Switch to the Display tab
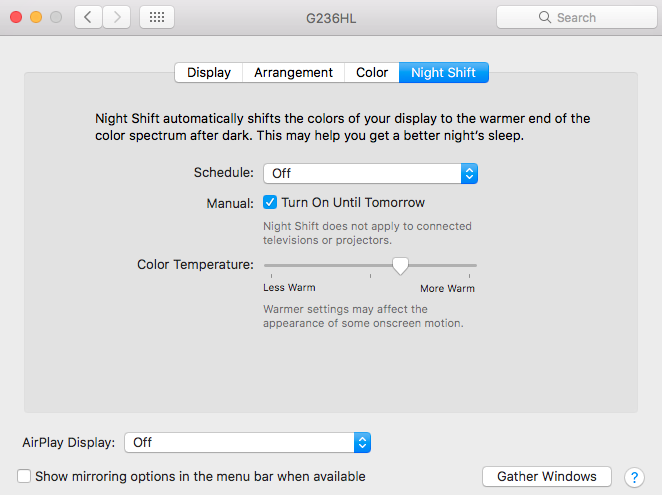 click(x=209, y=72)
